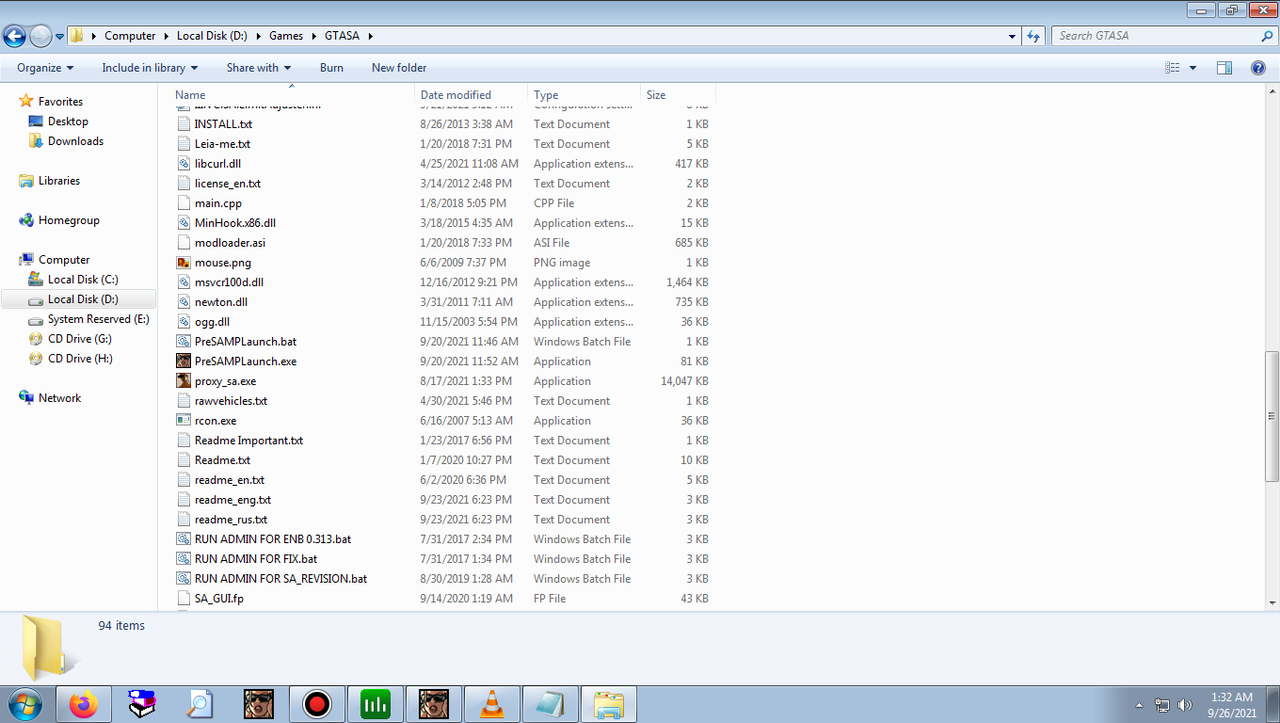This screenshot has width=1280, height=723.
Task: Expand the arrow after Games in the breadcrumb
Action: (314, 36)
